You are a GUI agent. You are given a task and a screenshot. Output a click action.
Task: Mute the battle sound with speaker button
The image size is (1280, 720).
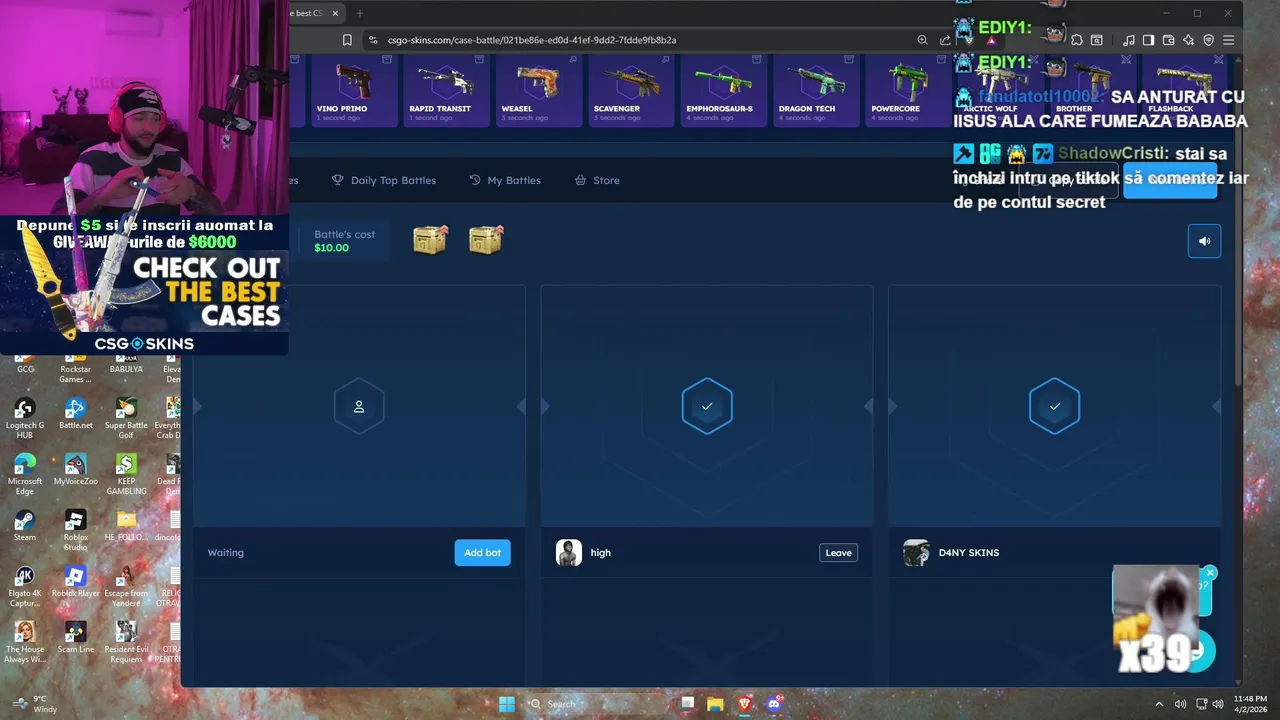[1204, 241]
